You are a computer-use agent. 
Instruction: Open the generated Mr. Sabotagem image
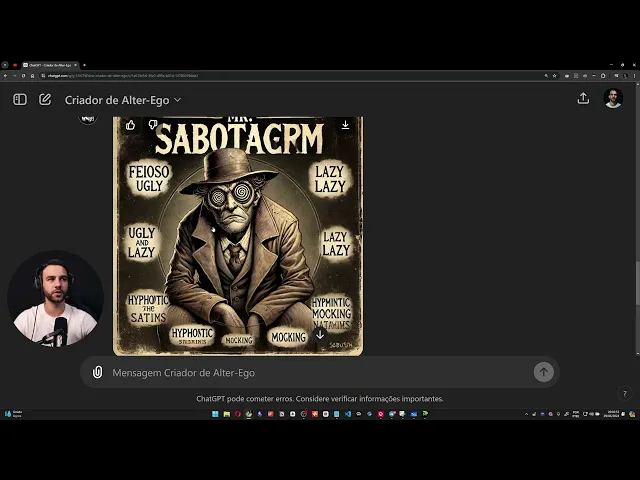238,236
